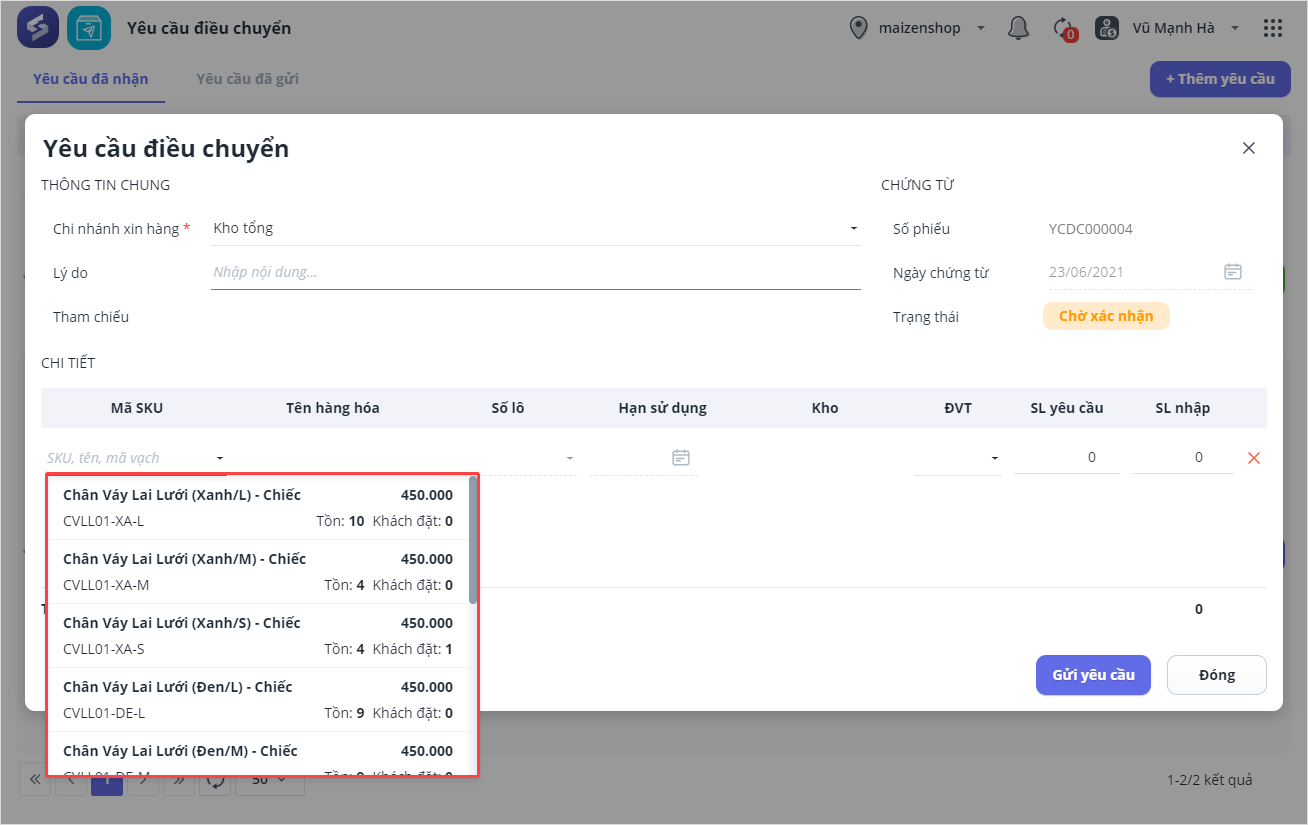Open calendar icon in Hạn sử dụng column
Screen dimensions: 1308x825
coord(681,458)
